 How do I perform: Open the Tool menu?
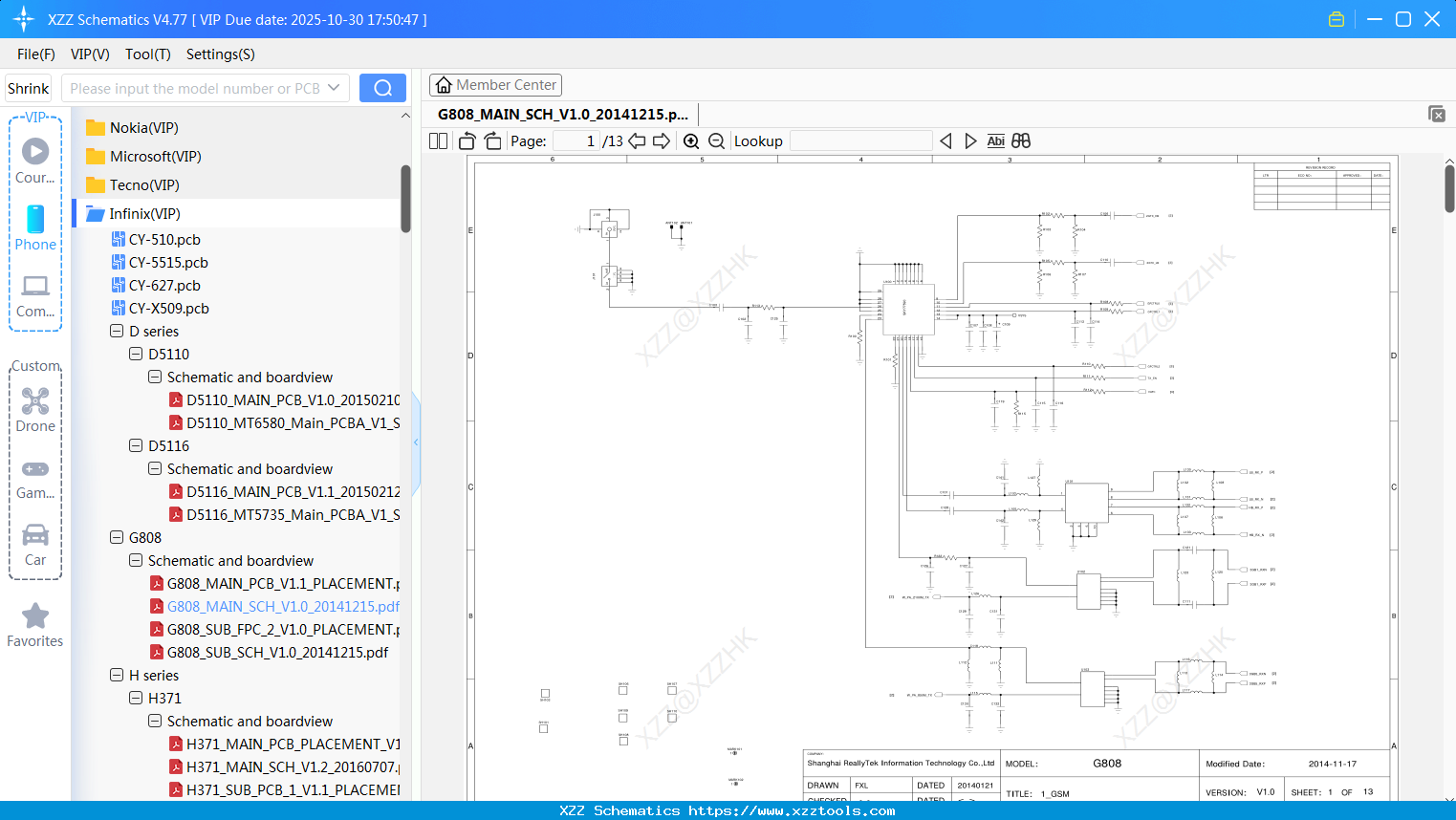tap(147, 54)
